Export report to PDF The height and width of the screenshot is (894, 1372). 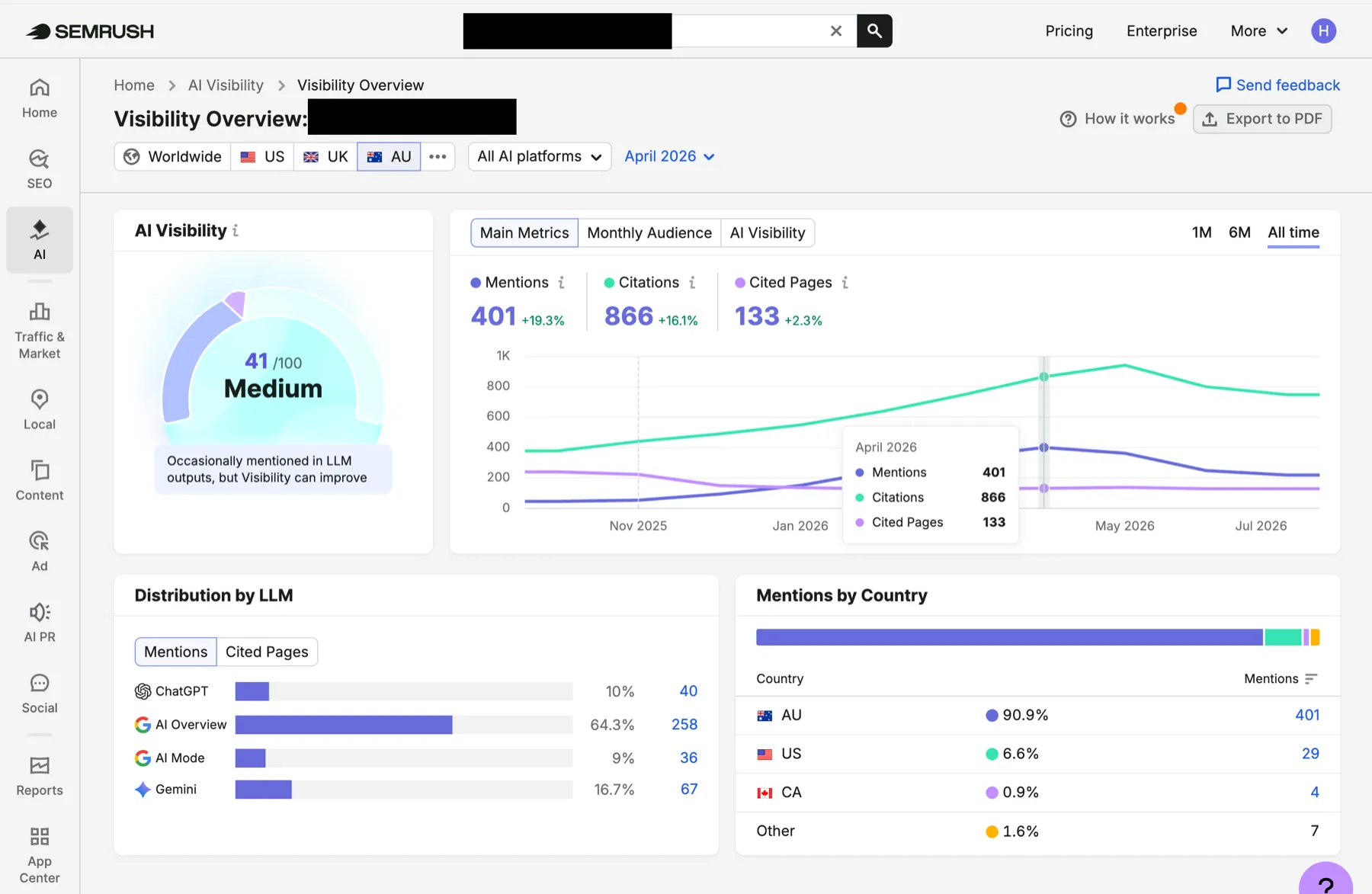(1262, 119)
